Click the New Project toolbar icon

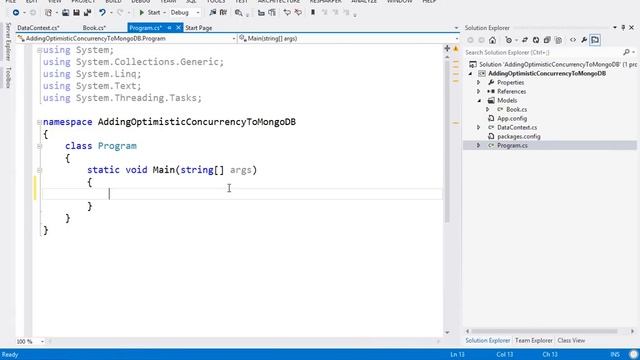(49, 13)
